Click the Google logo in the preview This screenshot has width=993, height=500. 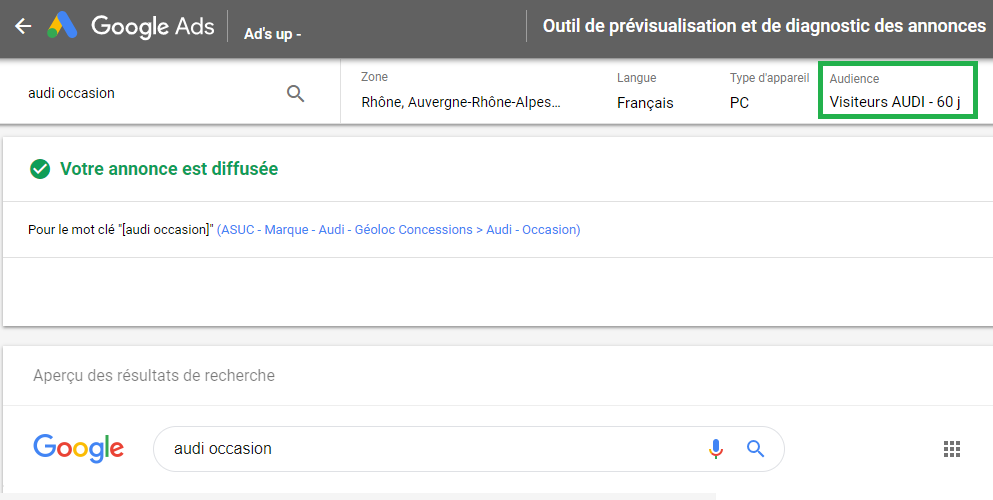[x=78, y=448]
